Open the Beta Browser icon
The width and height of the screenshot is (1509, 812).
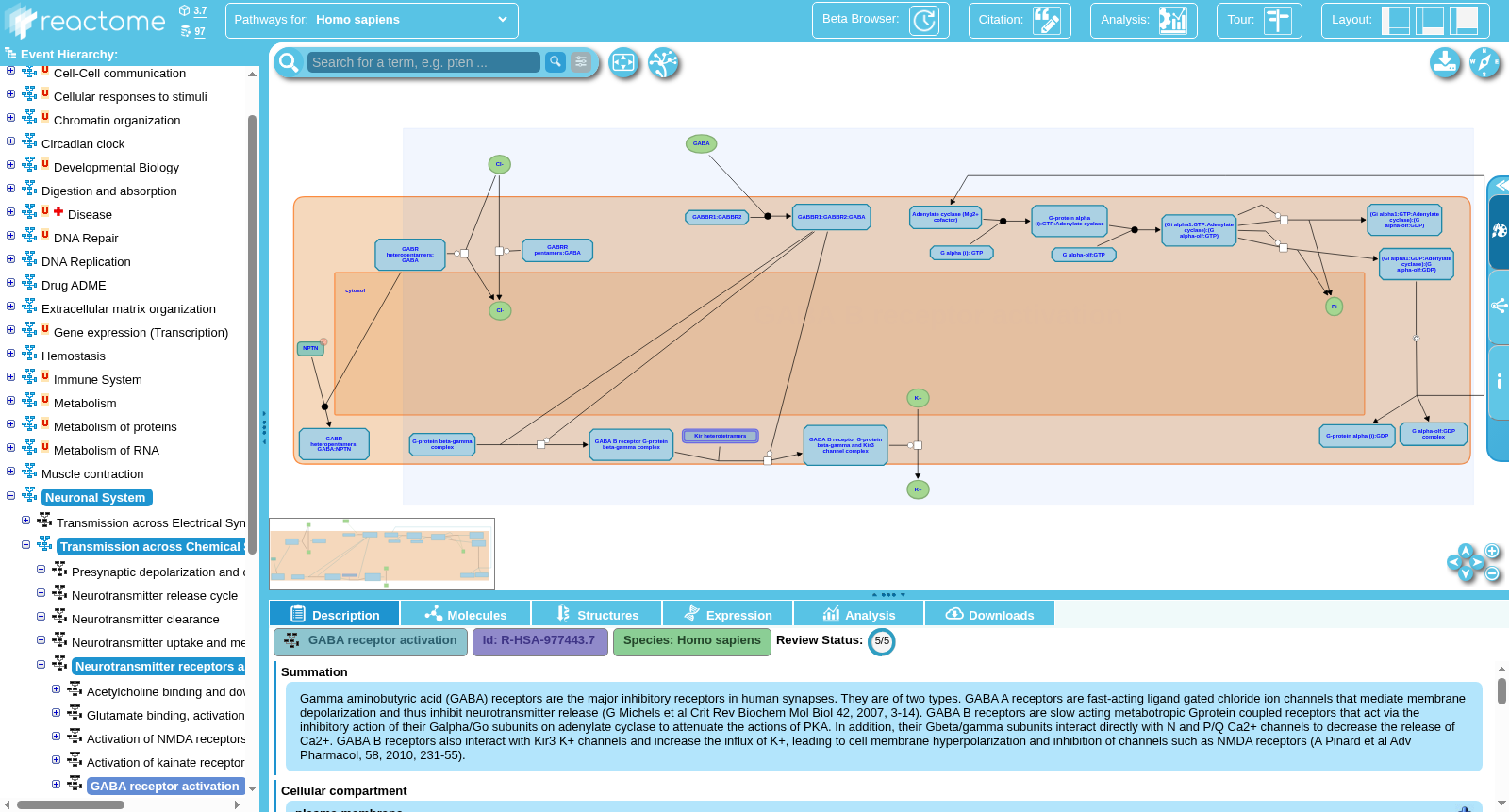point(924,20)
